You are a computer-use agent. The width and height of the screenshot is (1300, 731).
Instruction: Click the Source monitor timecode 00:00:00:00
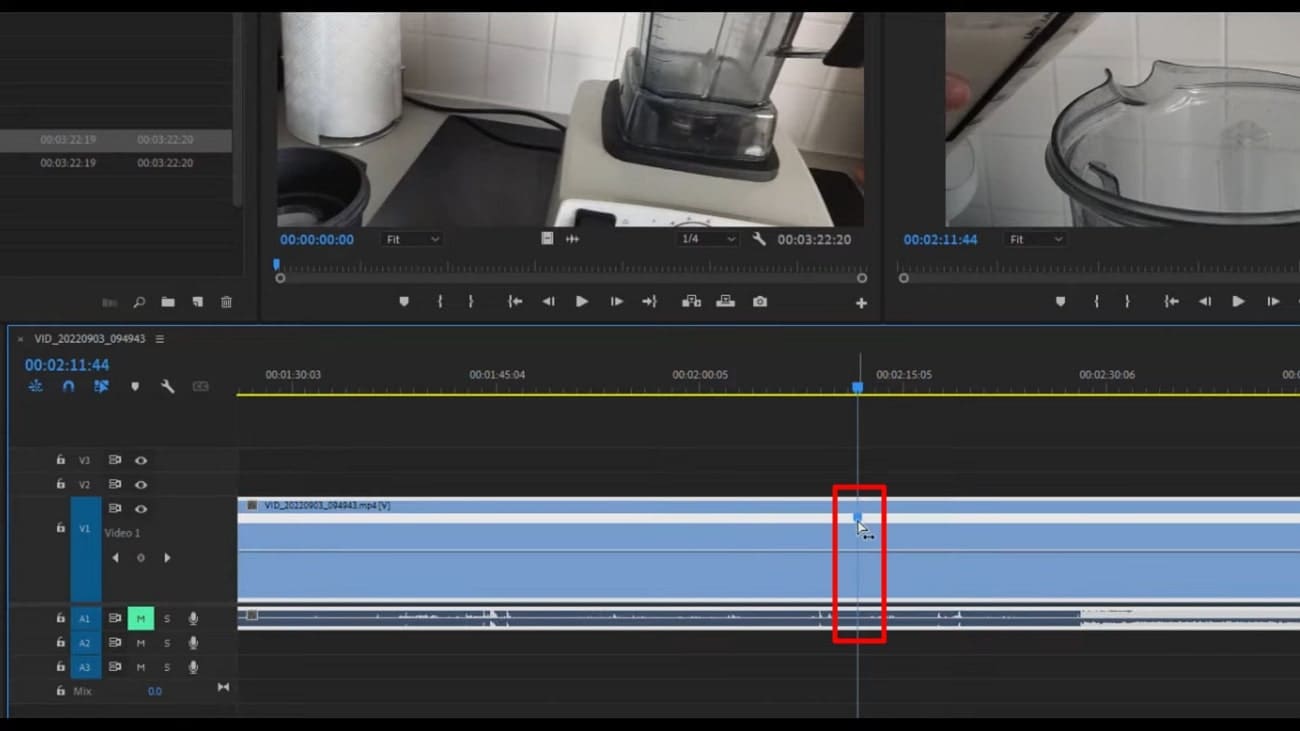point(317,240)
